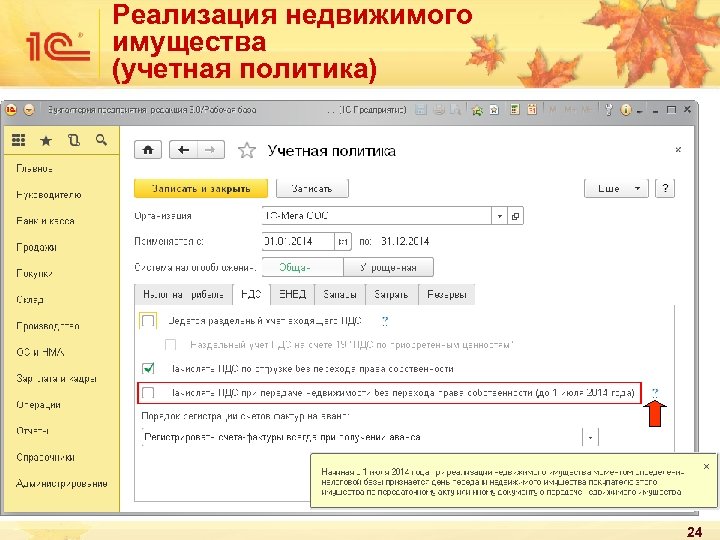Click the Применяется с date field
The image size is (720, 540).
298,242
